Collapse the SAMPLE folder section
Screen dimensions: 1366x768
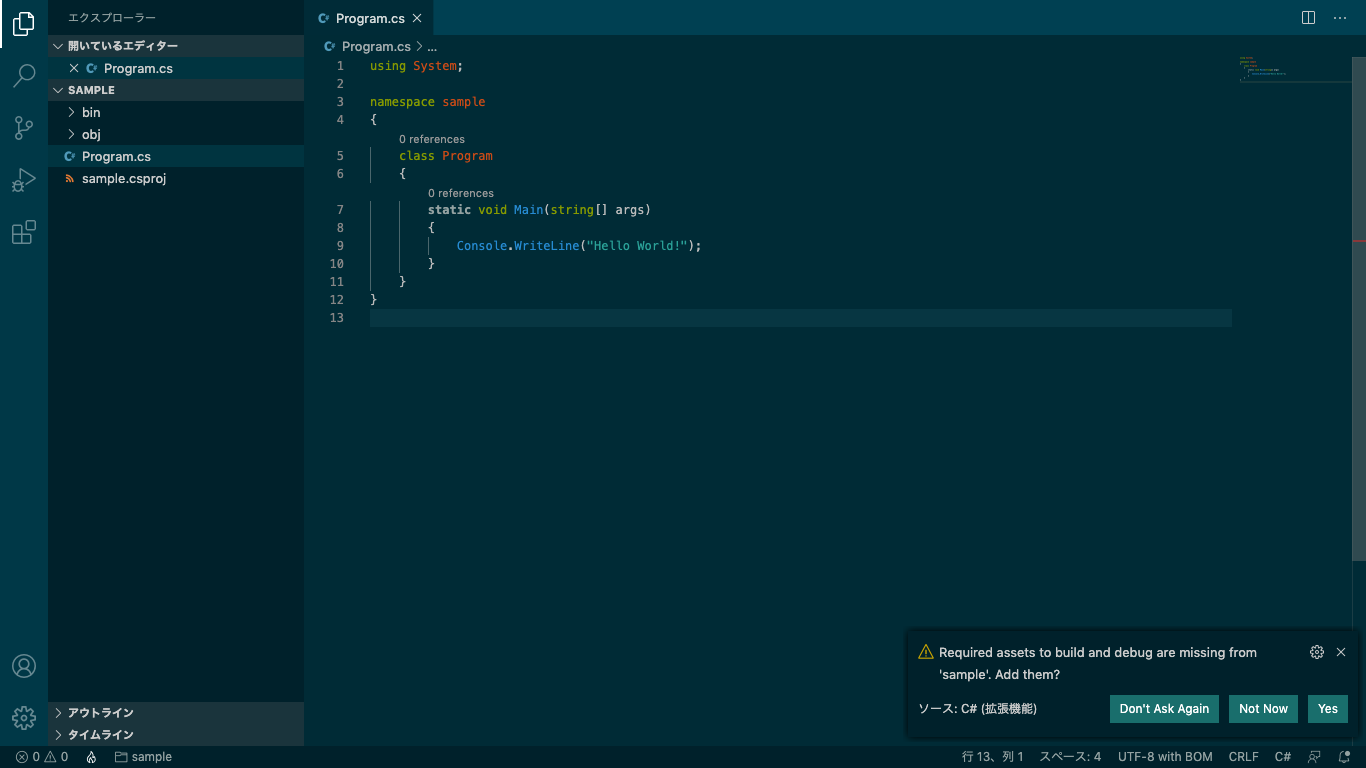(176, 90)
